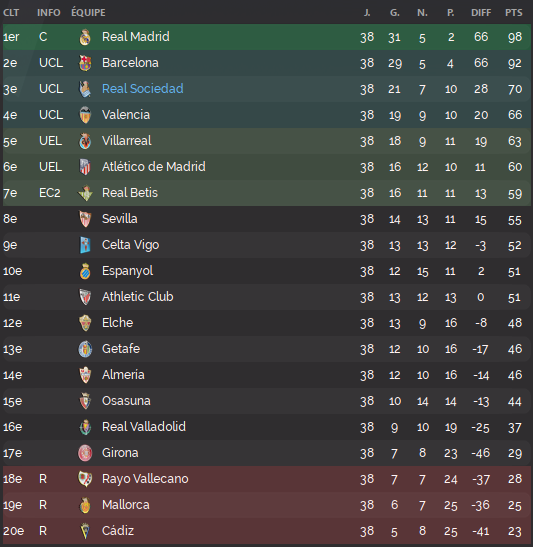Sort by the DIFF column header

pyautogui.click(x=481, y=13)
